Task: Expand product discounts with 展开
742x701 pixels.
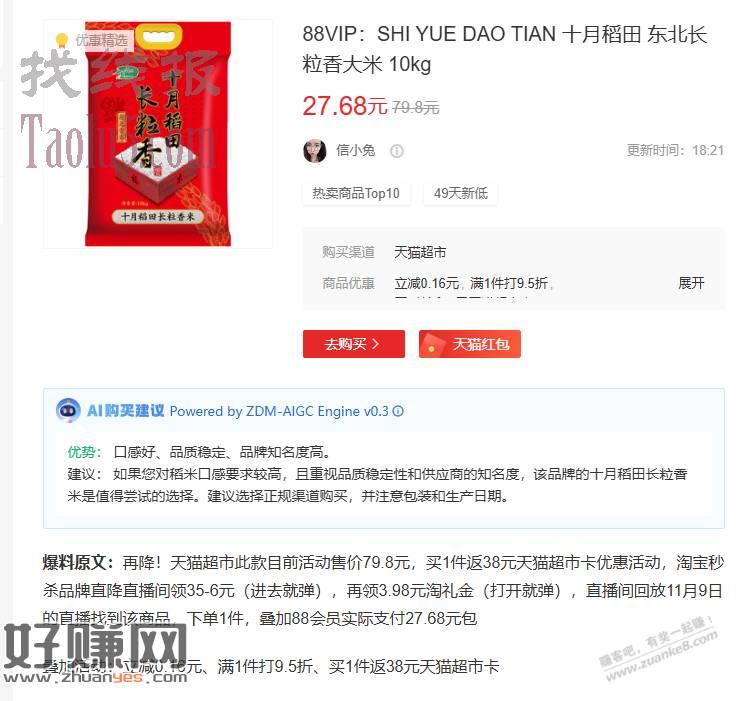Action: click(x=691, y=283)
